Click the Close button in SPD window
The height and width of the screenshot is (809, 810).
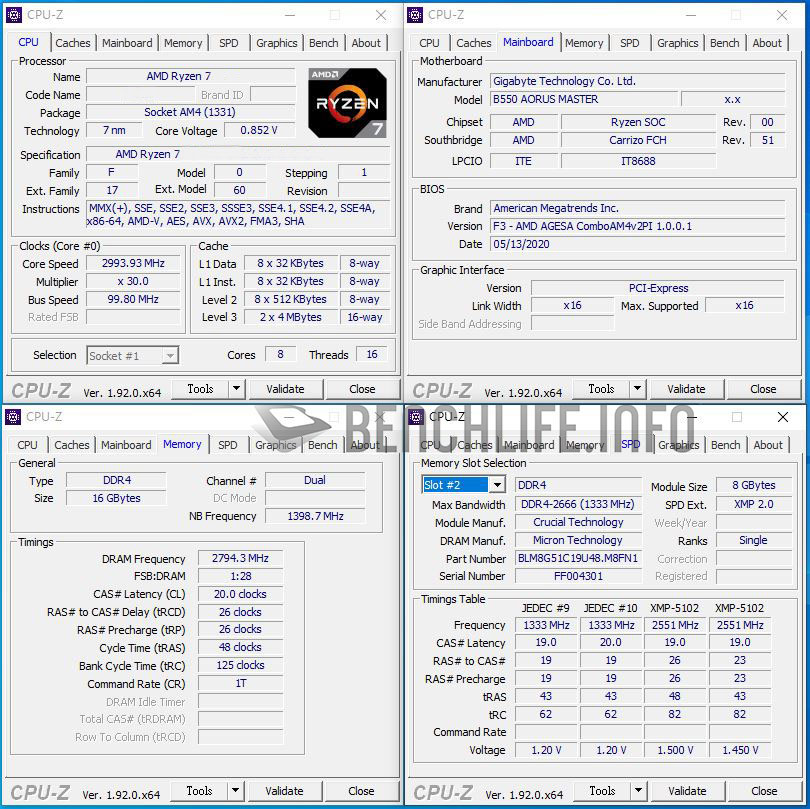[764, 790]
